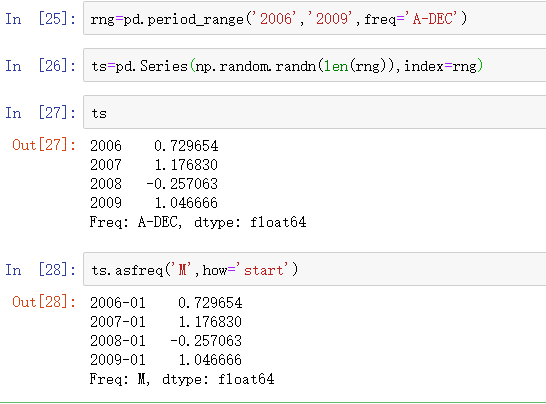
Task: Click the 2007-01 row in Out[28]
Action: coord(166,321)
